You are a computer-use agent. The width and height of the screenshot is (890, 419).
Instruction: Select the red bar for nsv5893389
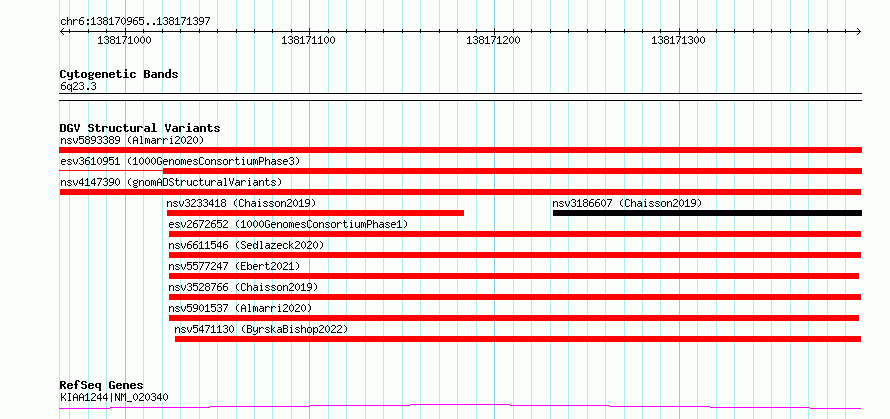[x=460, y=150]
